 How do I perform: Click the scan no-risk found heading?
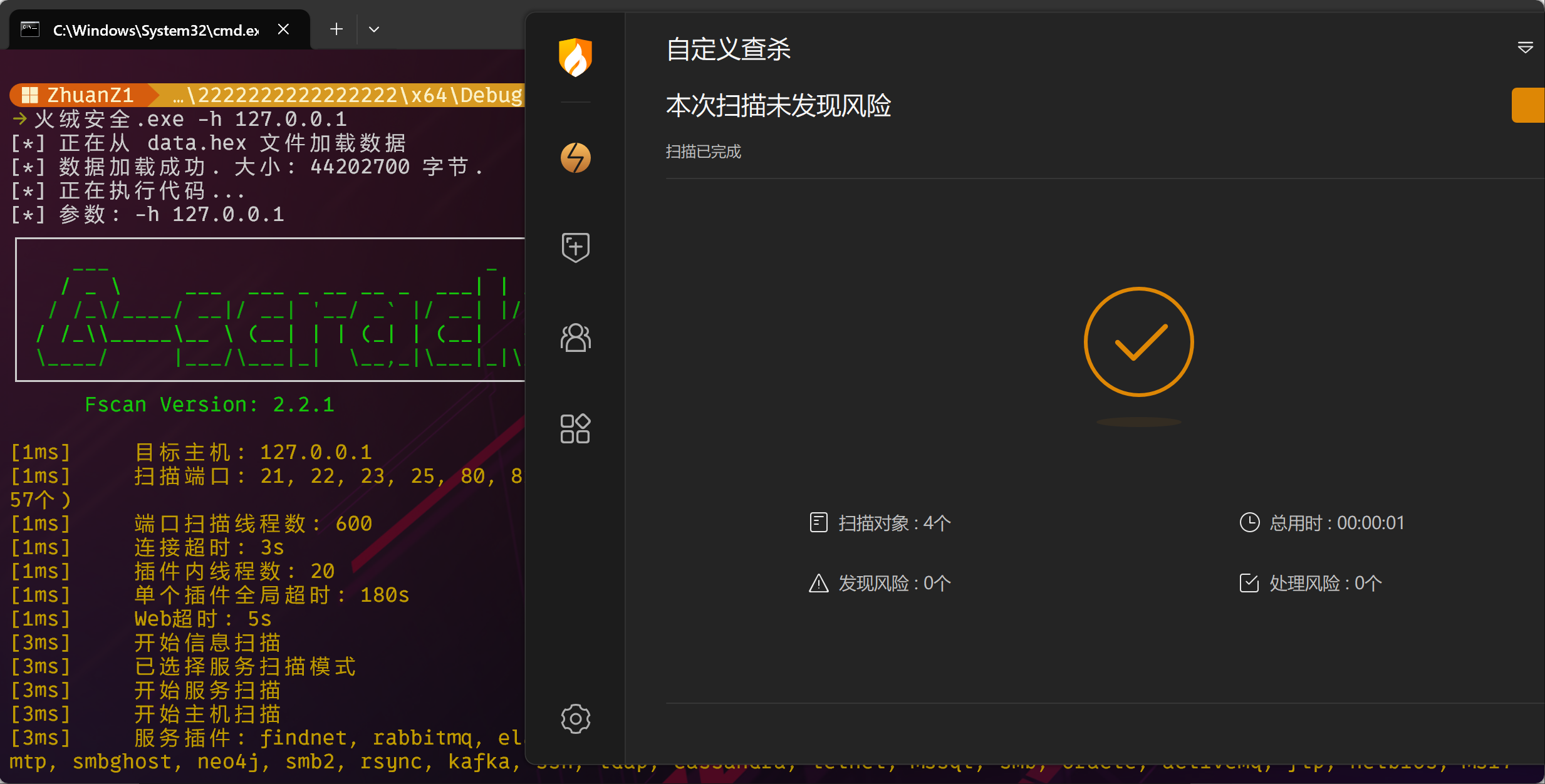(x=778, y=105)
